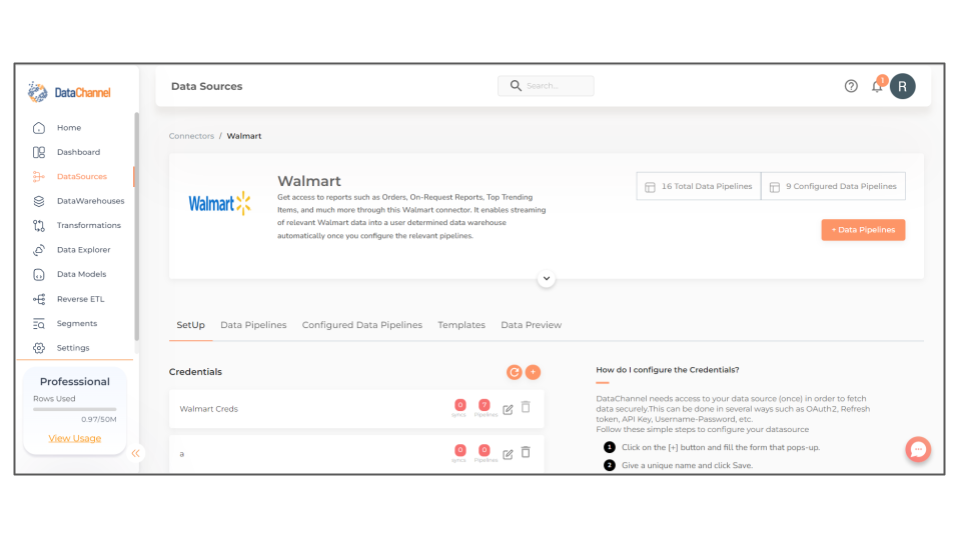Click the Data Explorer icon
This screenshot has height=540, width=960.
(x=39, y=250)
